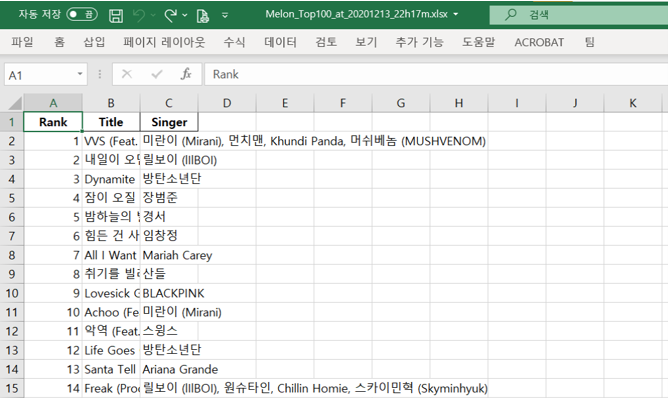
Task: Click the Lovesick title cell
Action: pos(111,293)
